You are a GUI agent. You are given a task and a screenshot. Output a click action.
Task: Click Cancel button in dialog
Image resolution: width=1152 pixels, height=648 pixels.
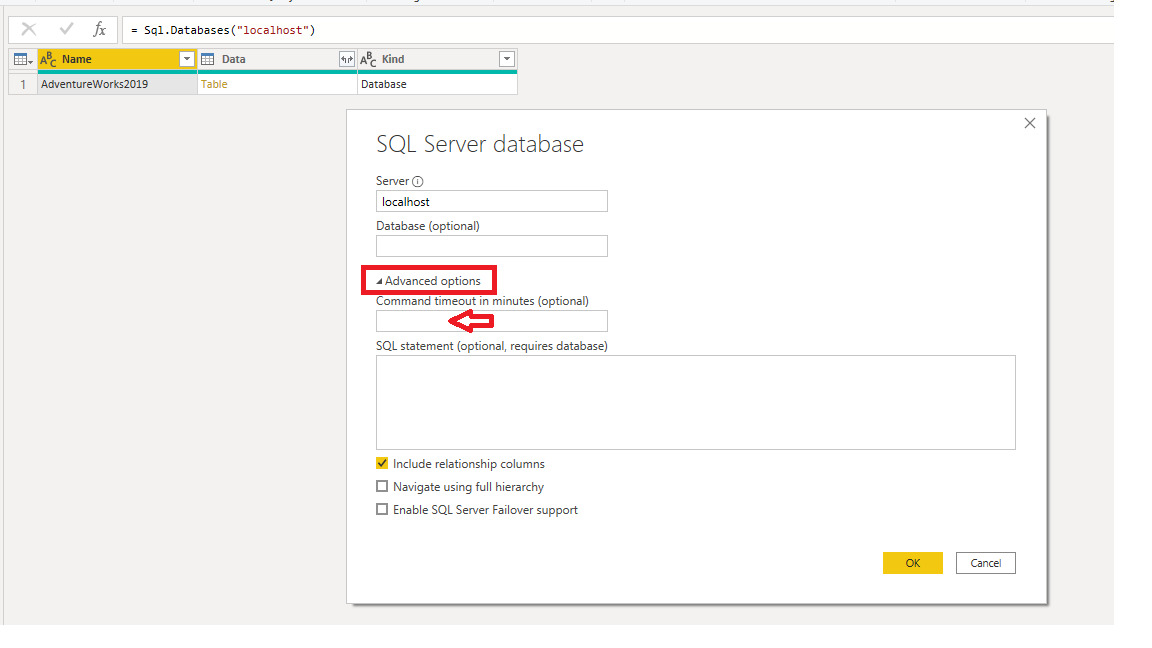tap(985, 563)
